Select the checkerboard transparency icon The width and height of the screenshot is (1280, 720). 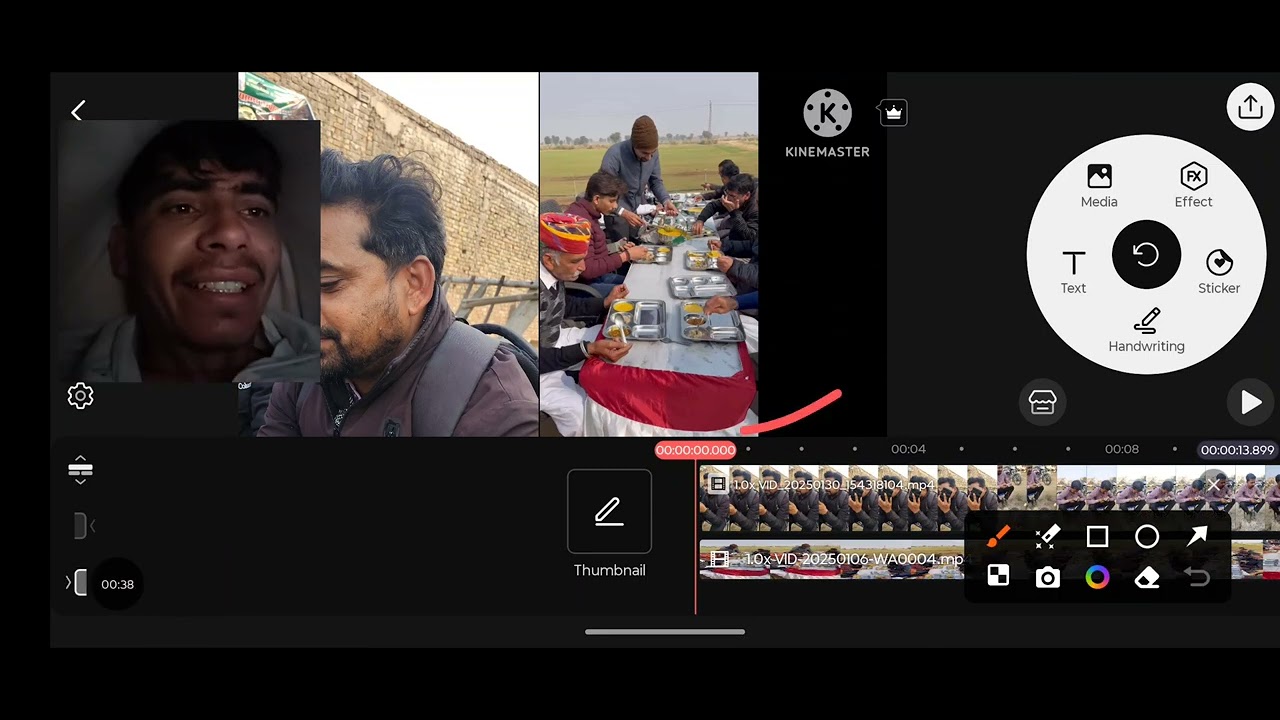click(x=998, y=576)
